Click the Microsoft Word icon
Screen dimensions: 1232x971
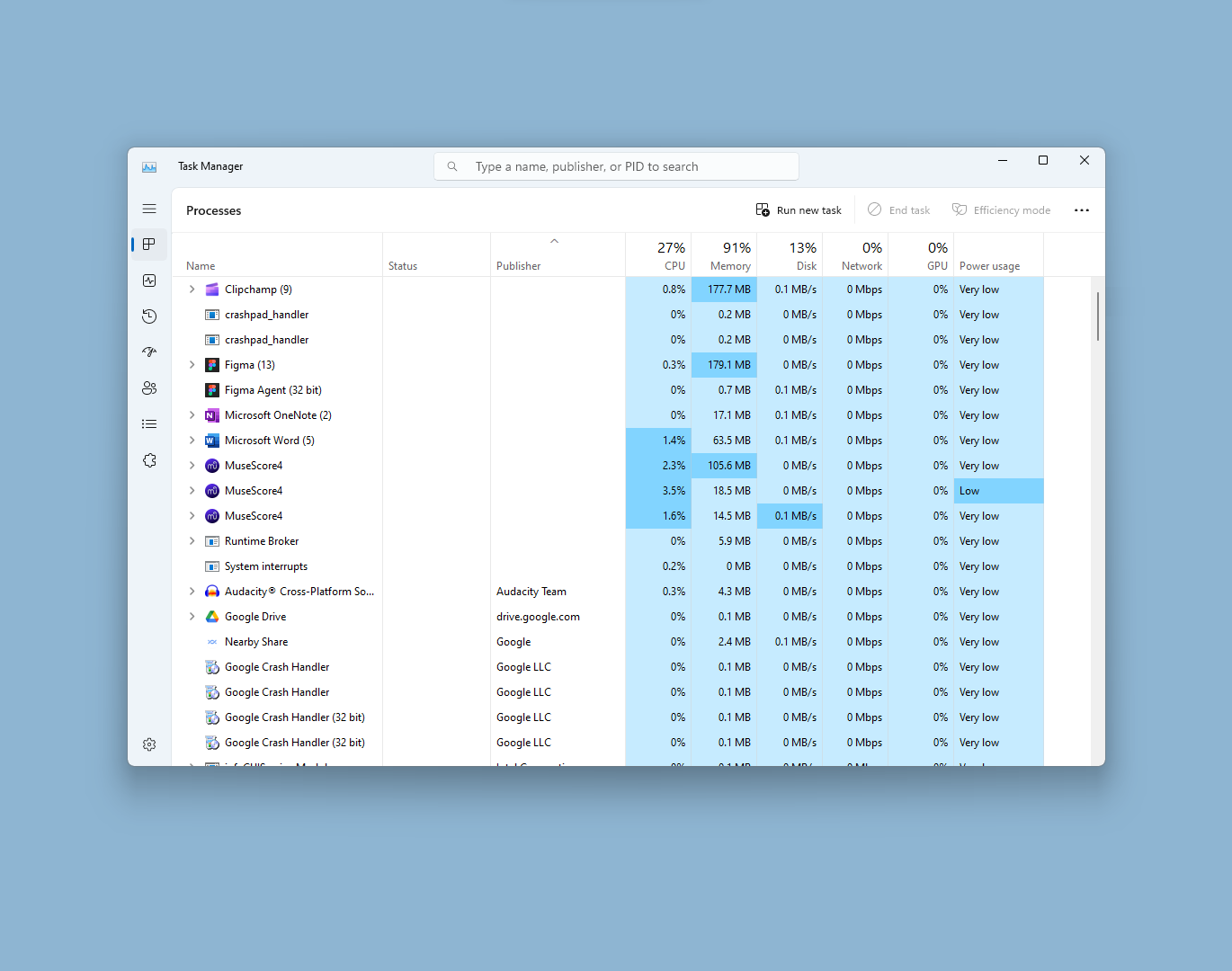[212, 441]
